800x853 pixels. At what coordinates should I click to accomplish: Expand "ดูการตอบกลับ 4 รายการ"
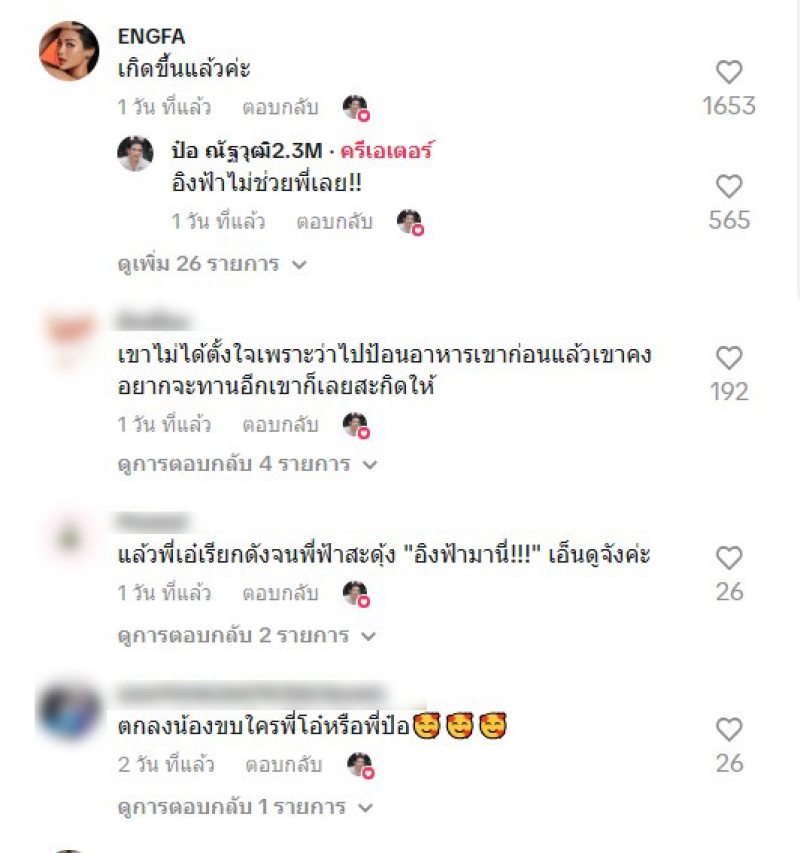247,465
